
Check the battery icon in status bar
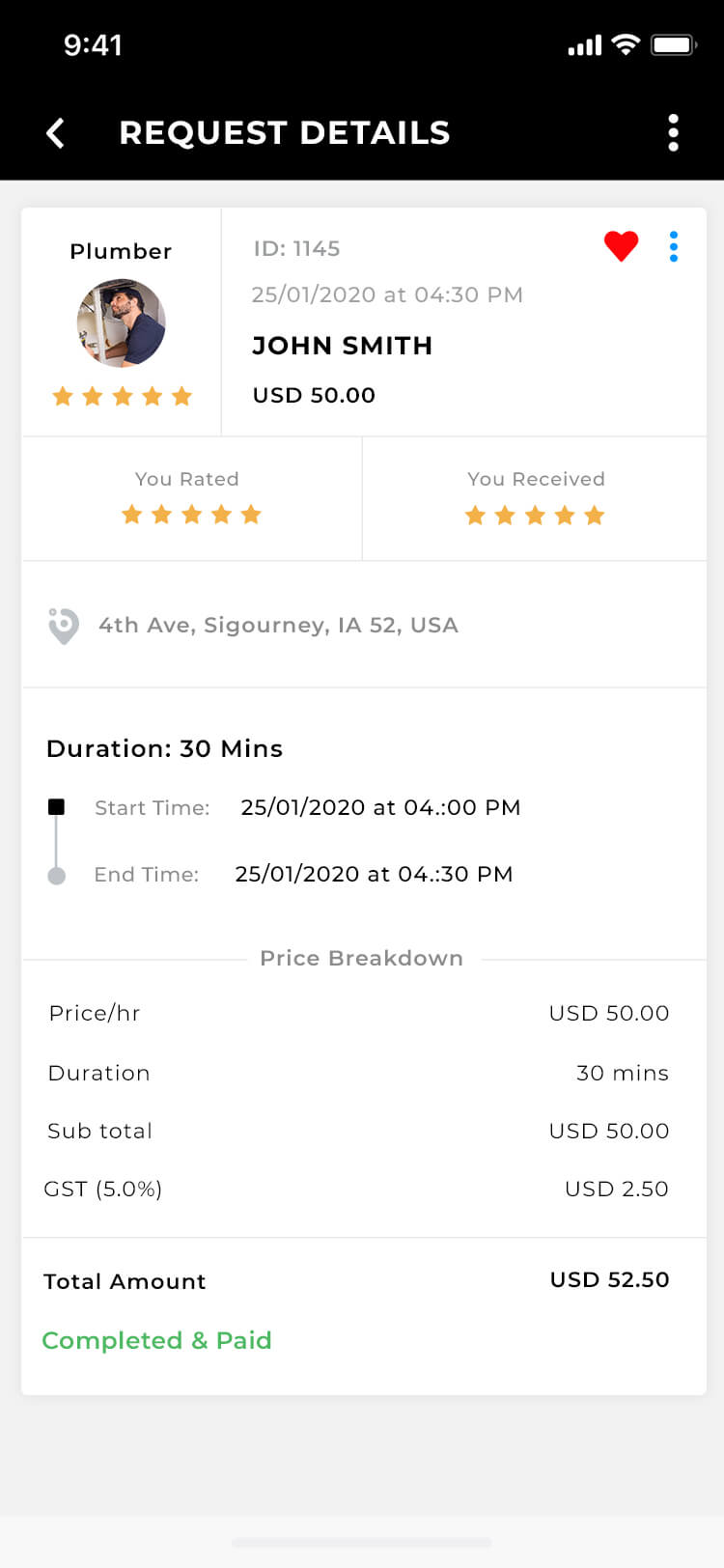tap(673, 44)
